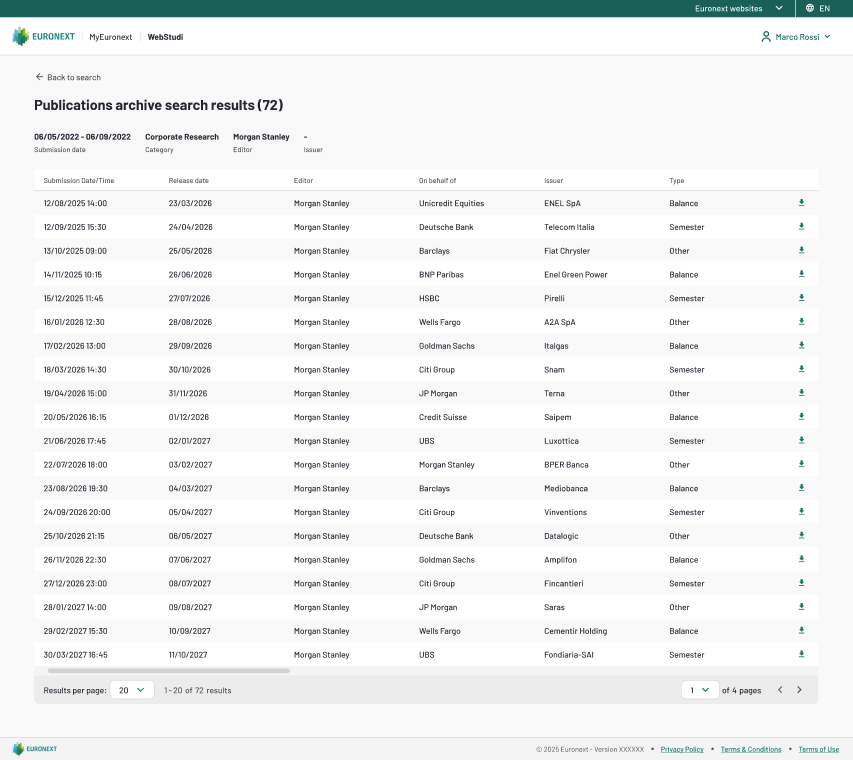Viewport: 853px width, 760px height.
Task: Download the Vinventions publication
Action: pos(801,511)
